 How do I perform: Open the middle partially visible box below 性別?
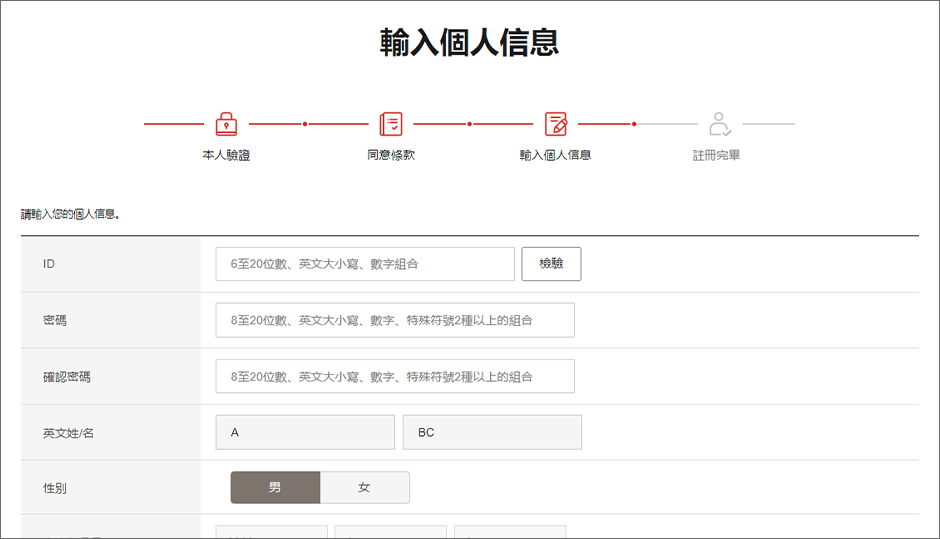(390, 531)
